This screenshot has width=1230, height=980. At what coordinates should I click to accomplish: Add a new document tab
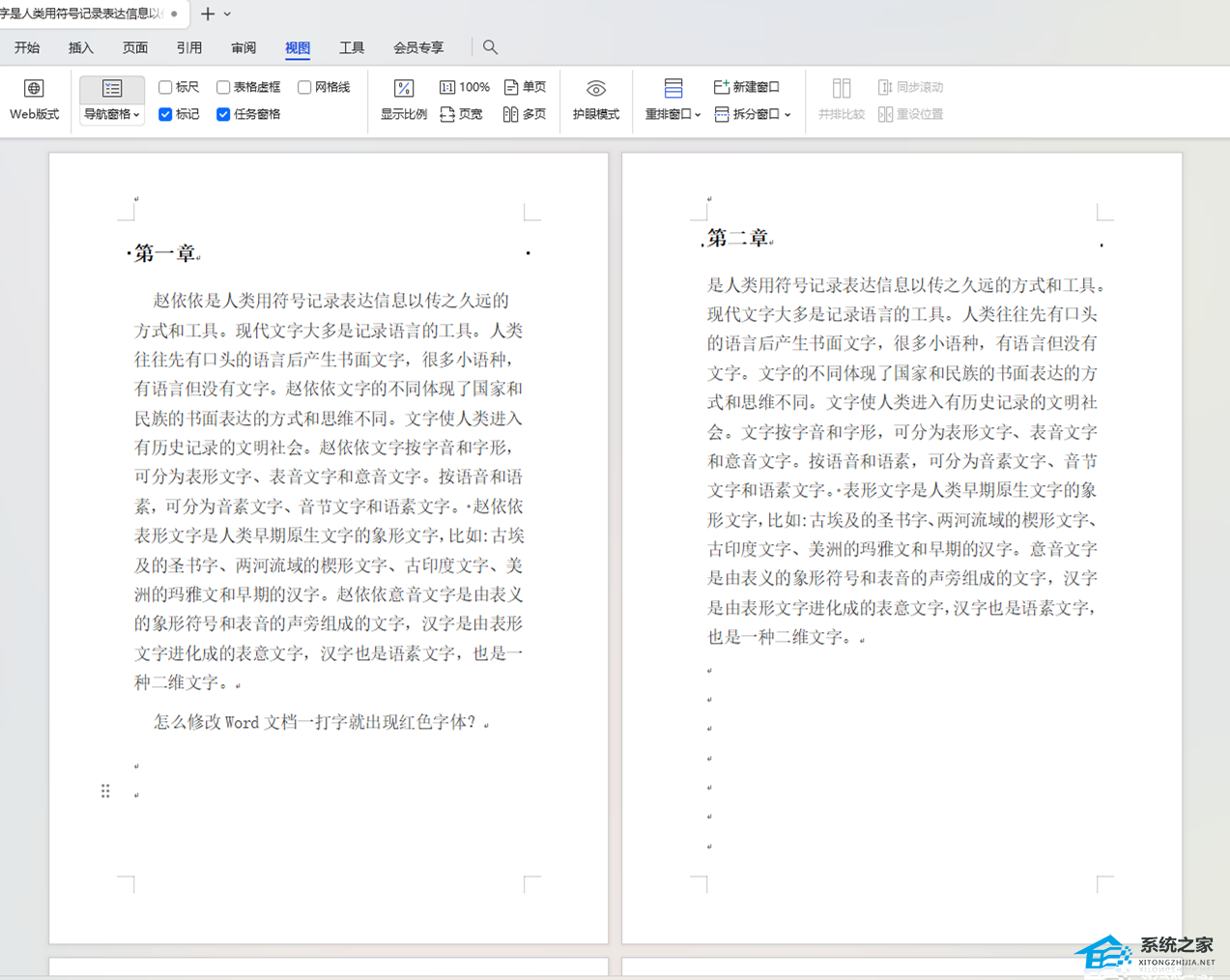click(x=207, y=14)
